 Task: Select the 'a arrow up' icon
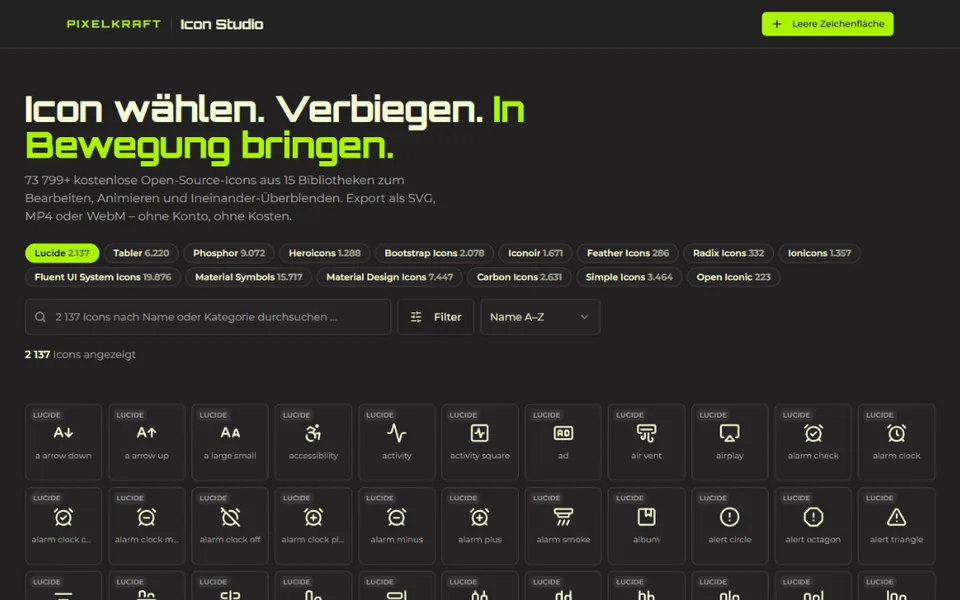coord(146,442)
